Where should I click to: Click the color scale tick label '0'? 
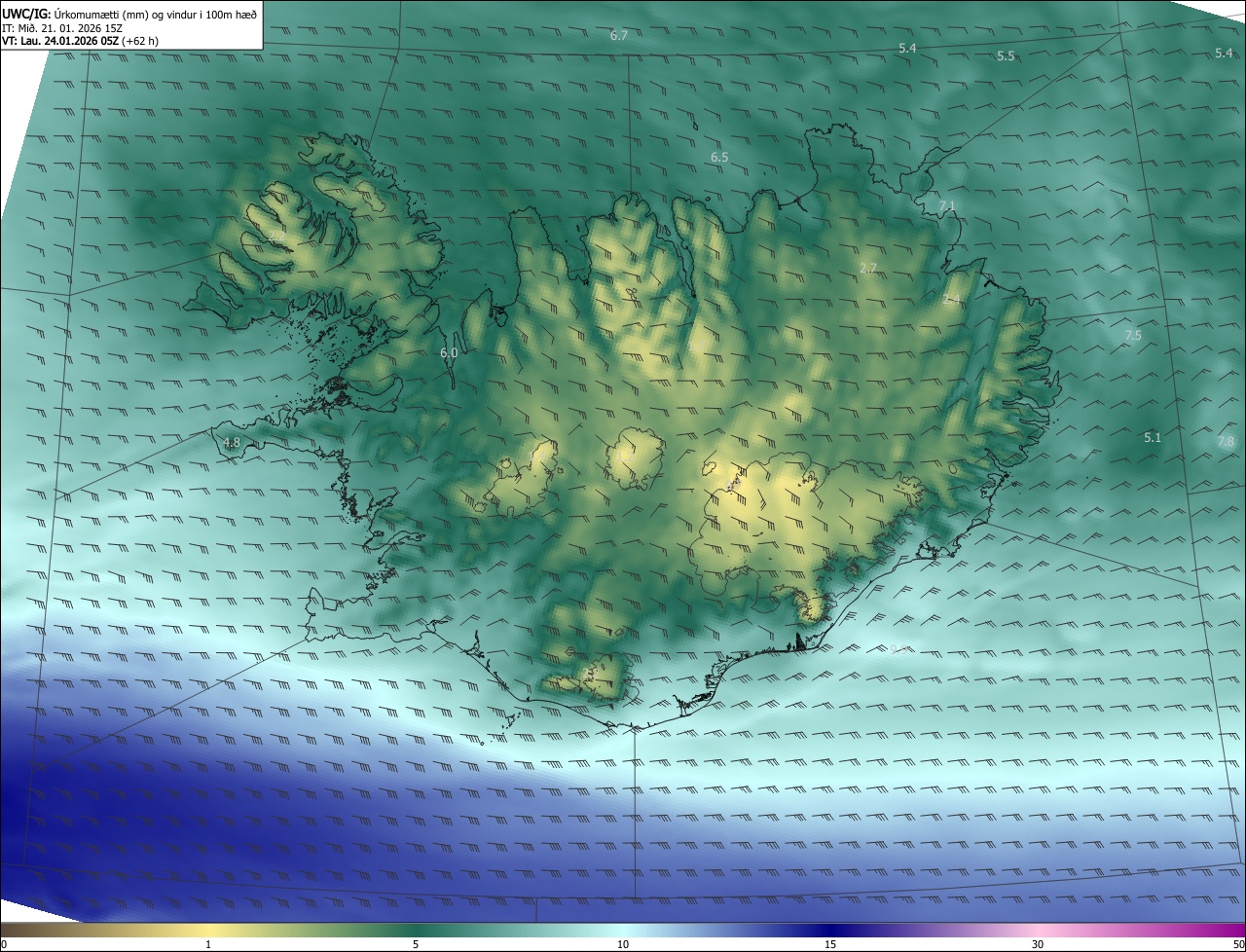(x=4, y=944)
